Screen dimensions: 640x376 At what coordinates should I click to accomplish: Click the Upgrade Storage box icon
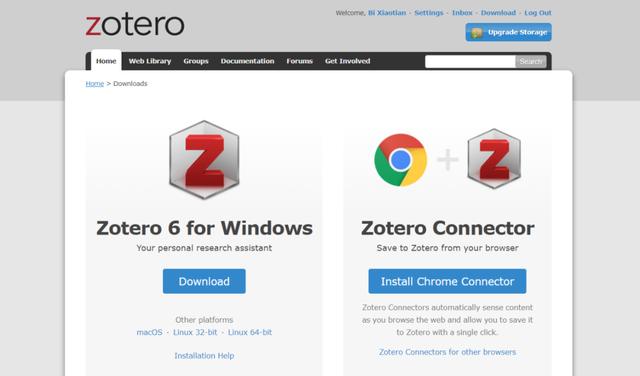(x=477, y=33)
